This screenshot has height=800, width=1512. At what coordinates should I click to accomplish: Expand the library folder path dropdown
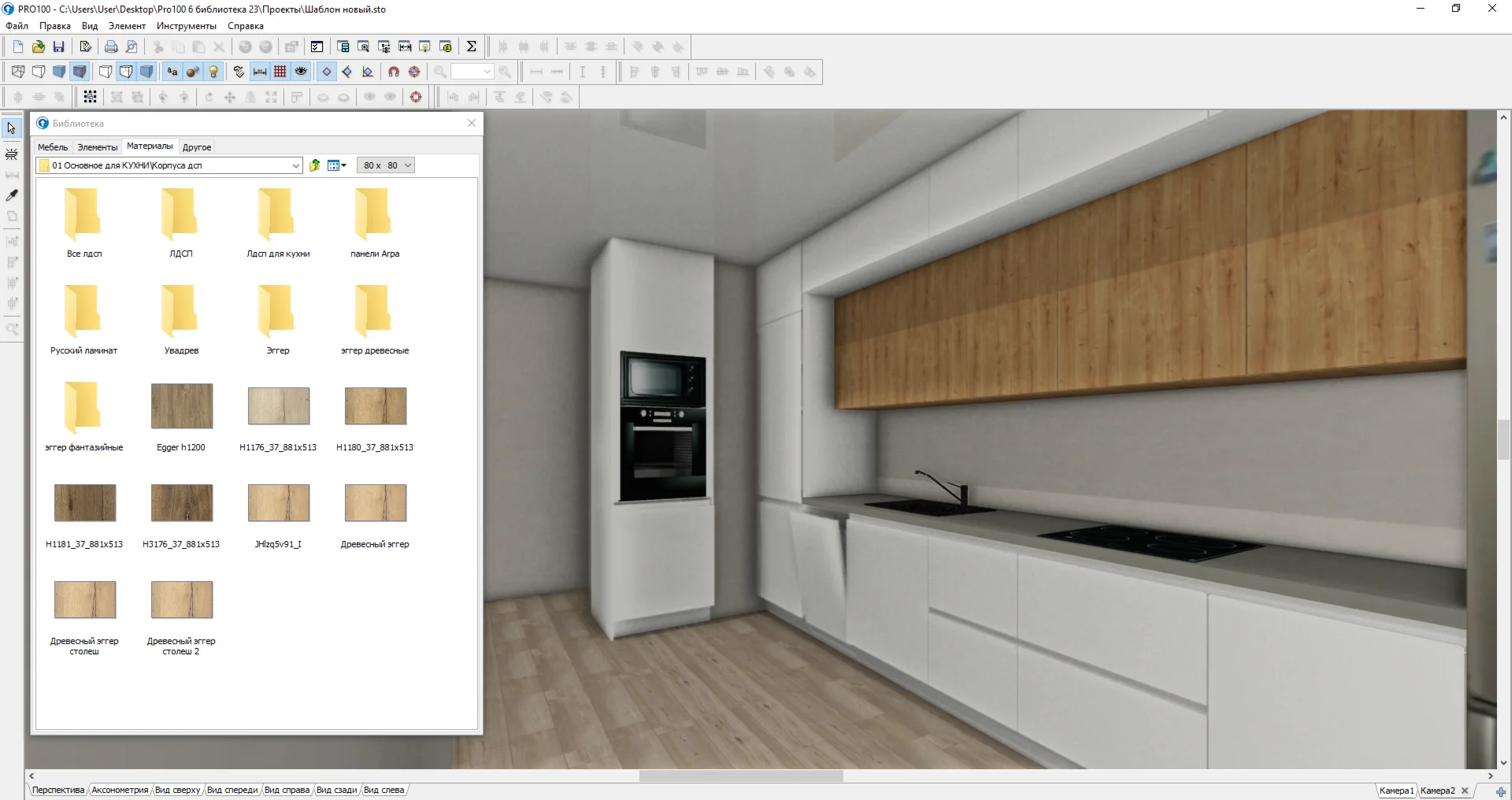(296, 165)
